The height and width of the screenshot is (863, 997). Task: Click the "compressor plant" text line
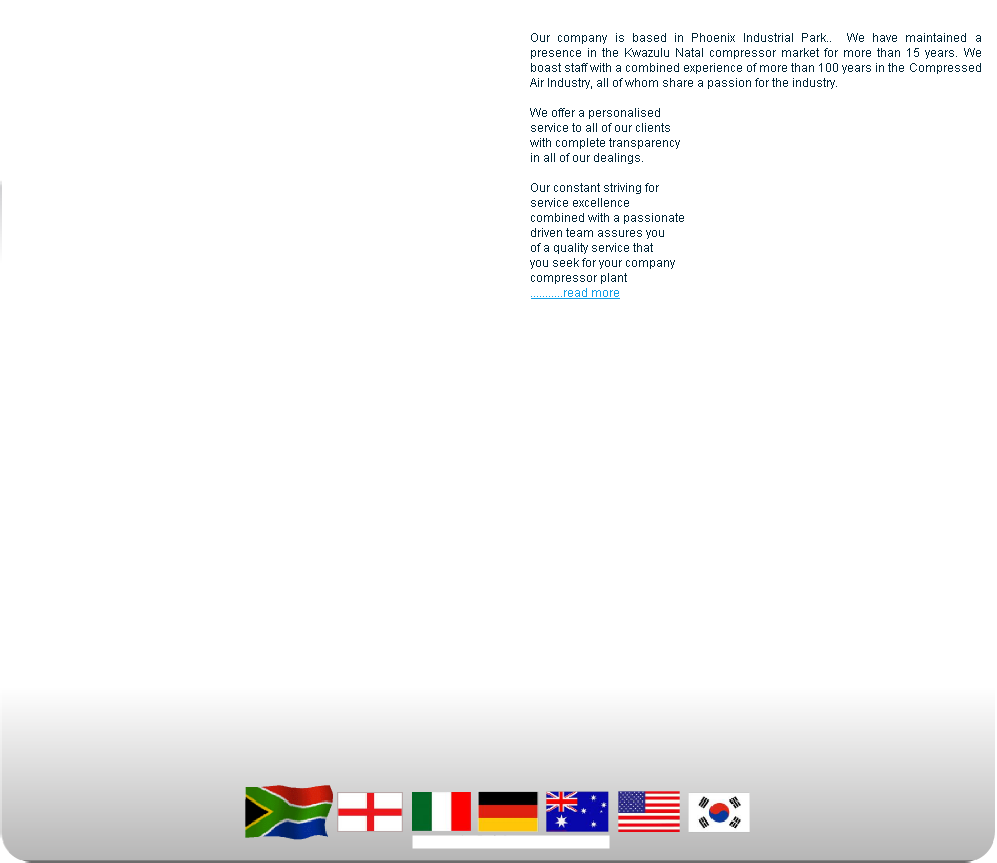579,278
